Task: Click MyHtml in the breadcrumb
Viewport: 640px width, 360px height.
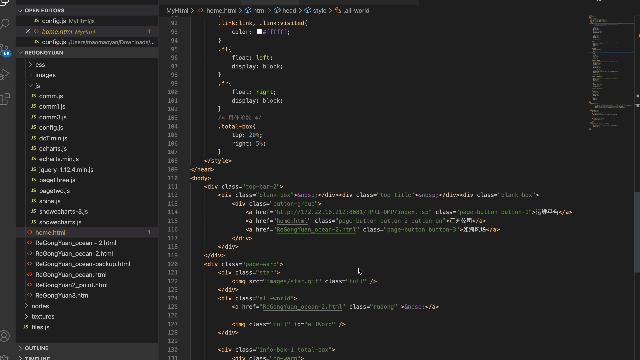Action: click(x=178, y=11)
